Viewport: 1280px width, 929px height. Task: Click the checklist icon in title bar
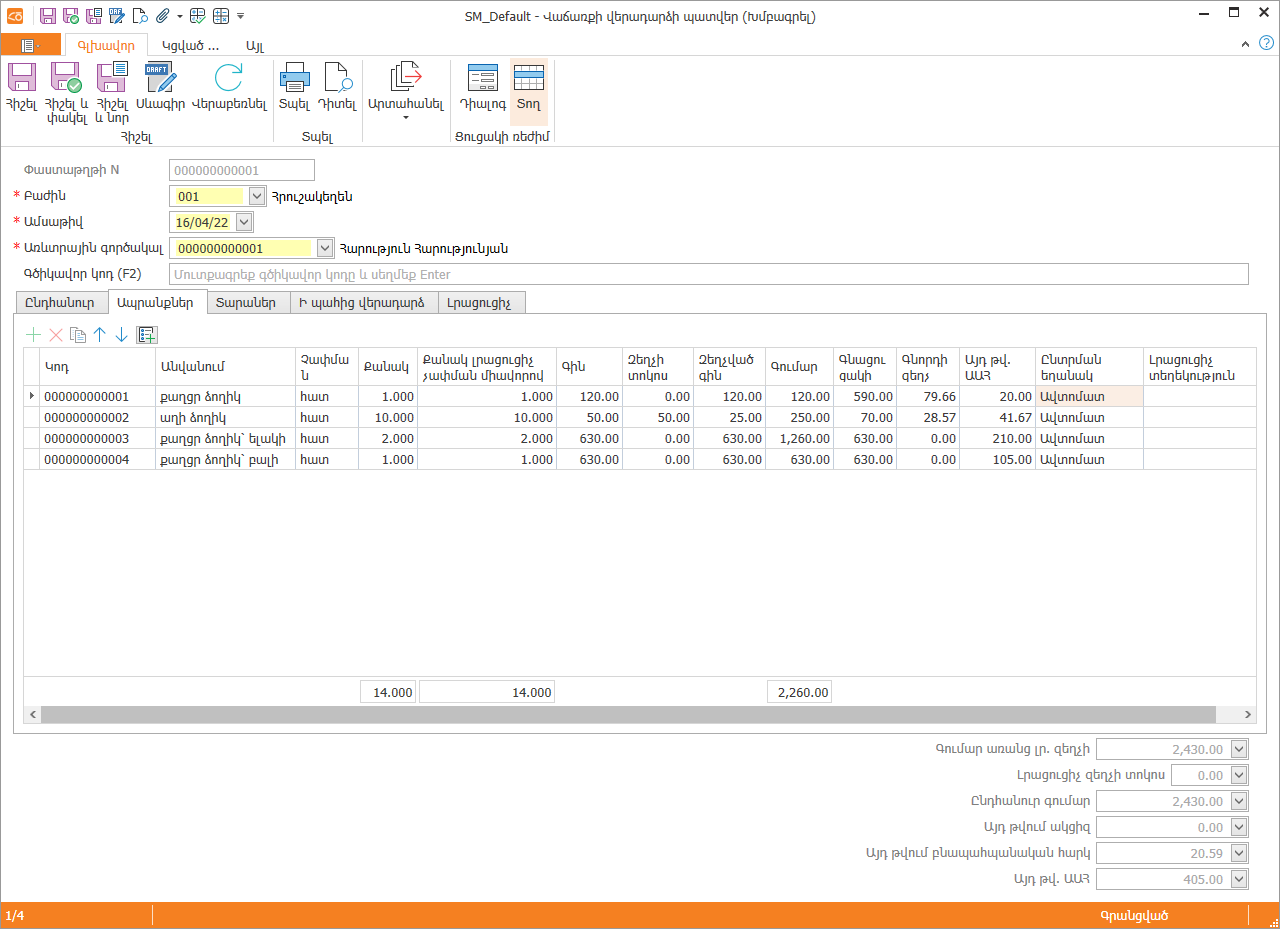click(198, 16)
